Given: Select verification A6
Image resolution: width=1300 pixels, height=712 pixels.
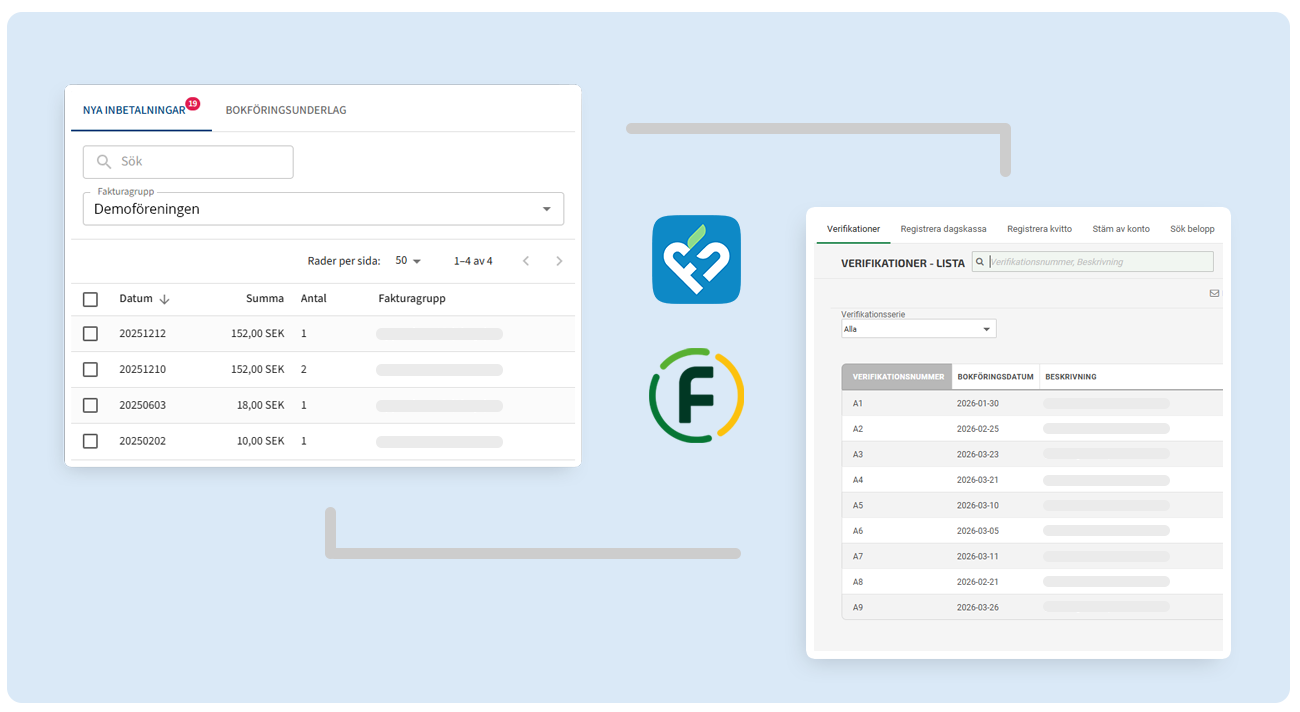Looking at the screenshot, I should (x=858, y=531).
